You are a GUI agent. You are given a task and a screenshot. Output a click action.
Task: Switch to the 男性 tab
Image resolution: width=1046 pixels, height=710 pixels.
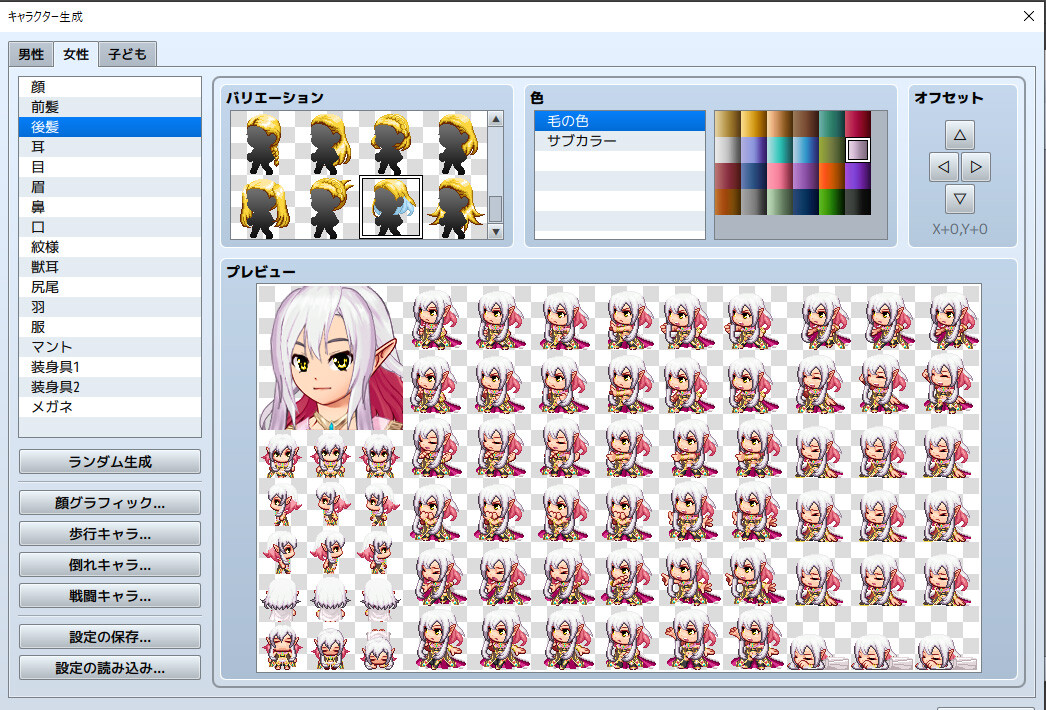point(30,54)
